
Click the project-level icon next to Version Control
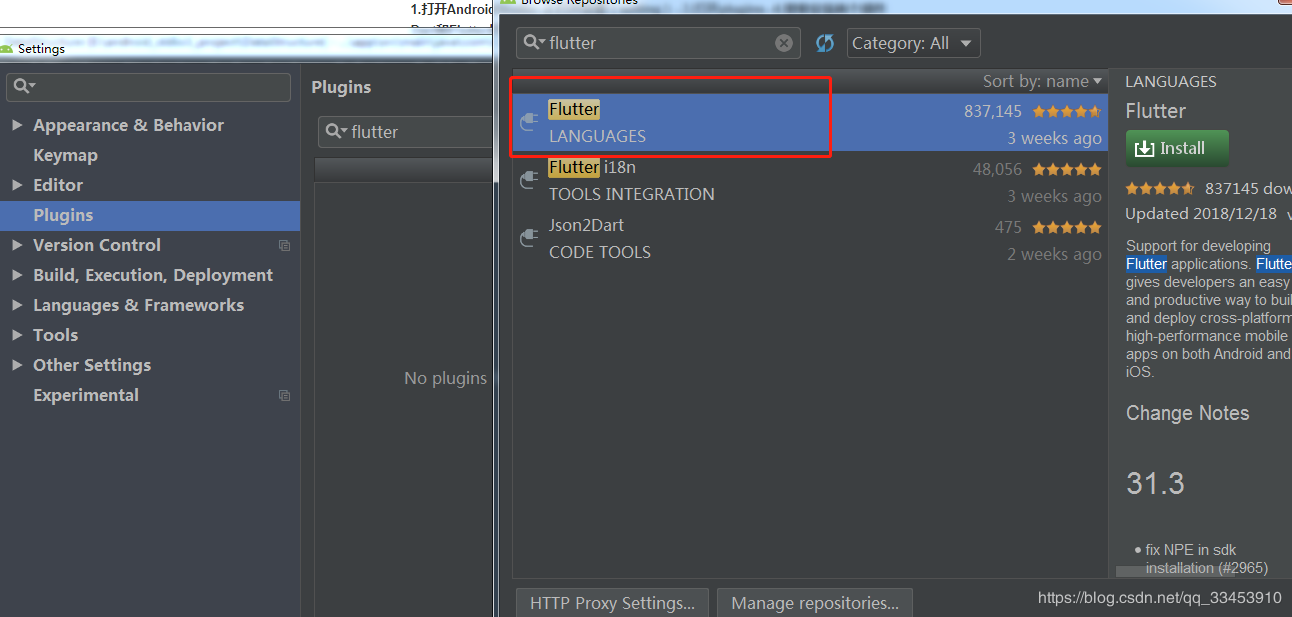coord(284,245)
